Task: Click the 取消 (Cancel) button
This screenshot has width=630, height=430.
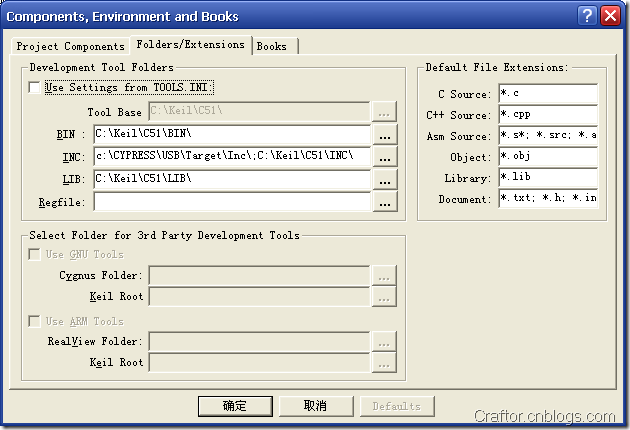Action: [x=316, y=406]
